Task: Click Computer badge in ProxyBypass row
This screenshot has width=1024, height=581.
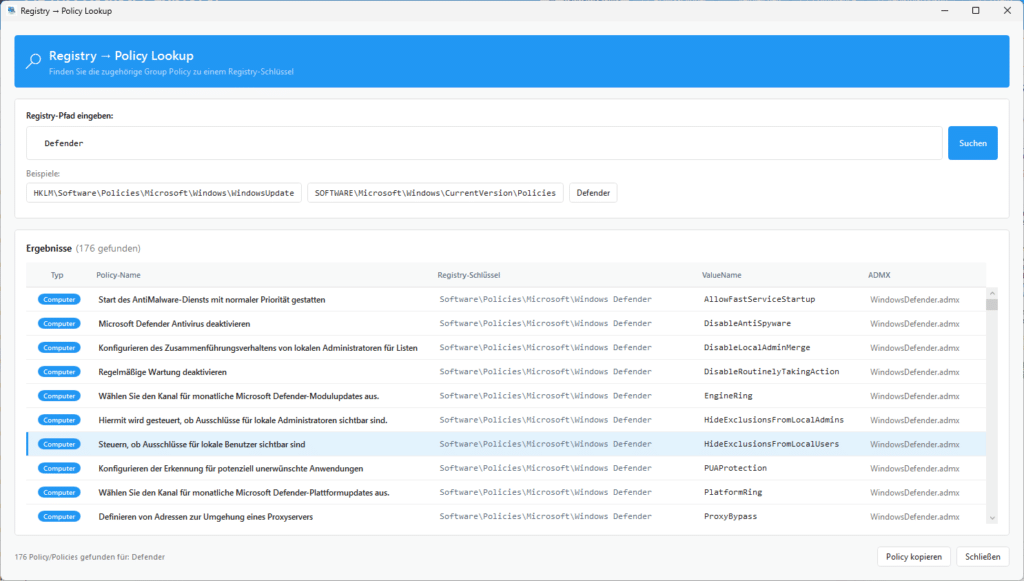Action: point(59,516)
